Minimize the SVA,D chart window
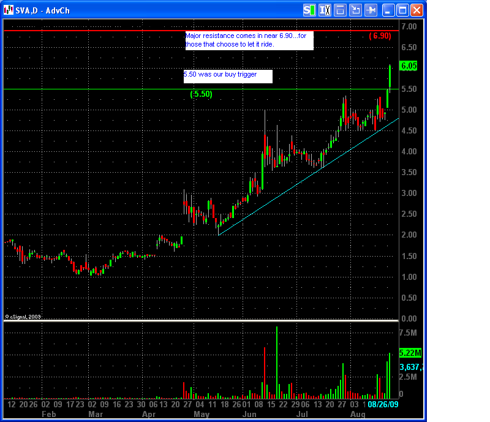This screenshot has height=422, width=490. (x=388, y=10)
